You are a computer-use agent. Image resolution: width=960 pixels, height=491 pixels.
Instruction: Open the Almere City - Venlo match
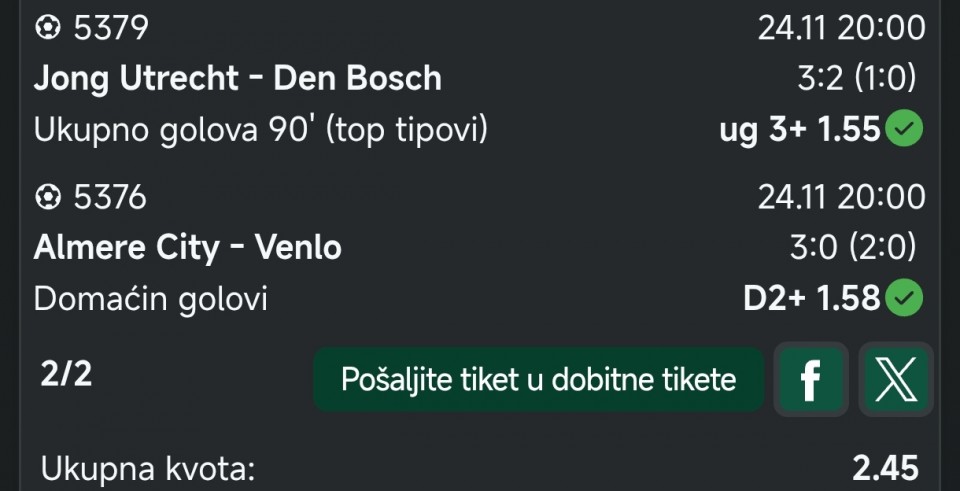tap(187, 248)
